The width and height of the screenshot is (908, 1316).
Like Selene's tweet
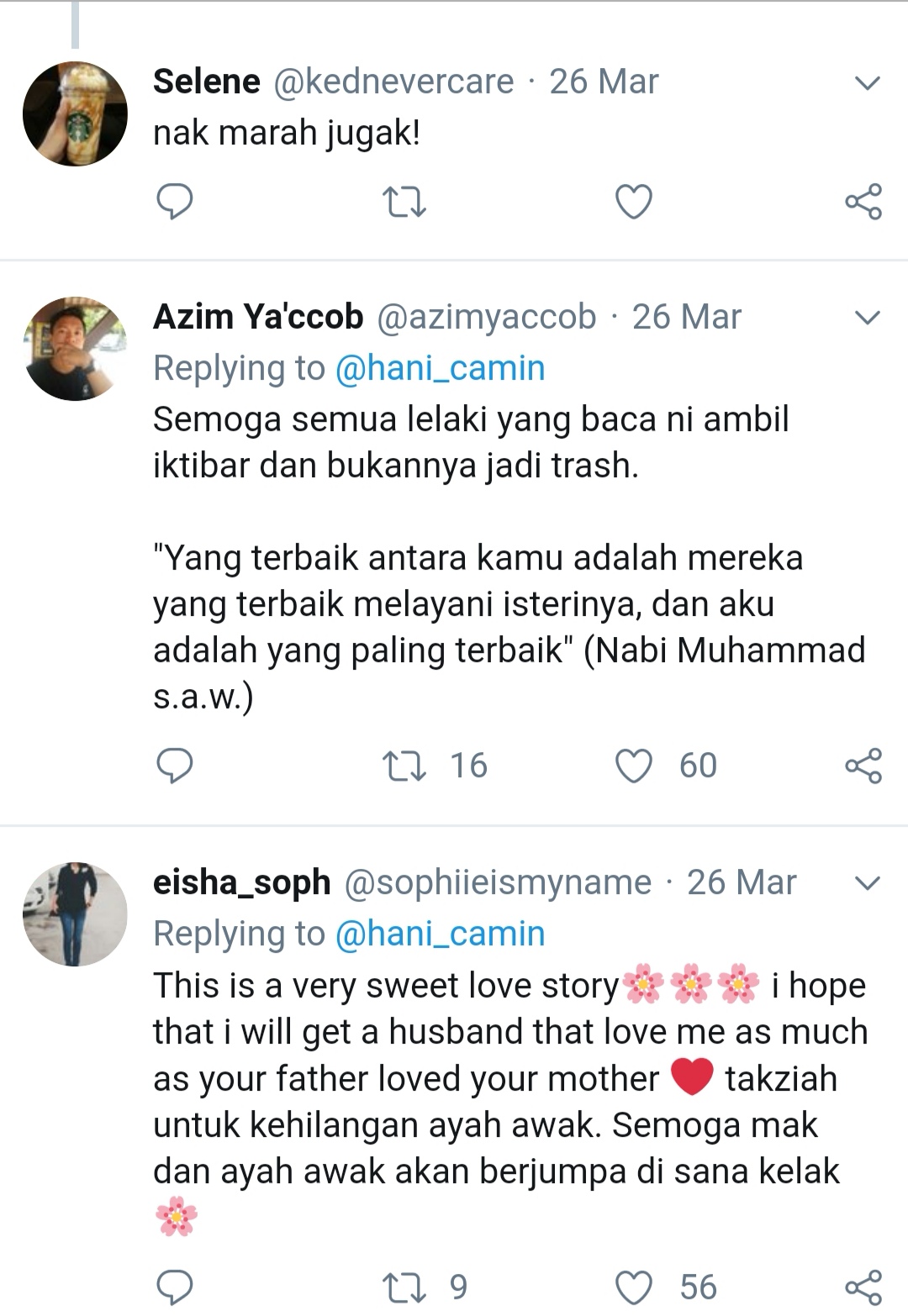[634, 203]
